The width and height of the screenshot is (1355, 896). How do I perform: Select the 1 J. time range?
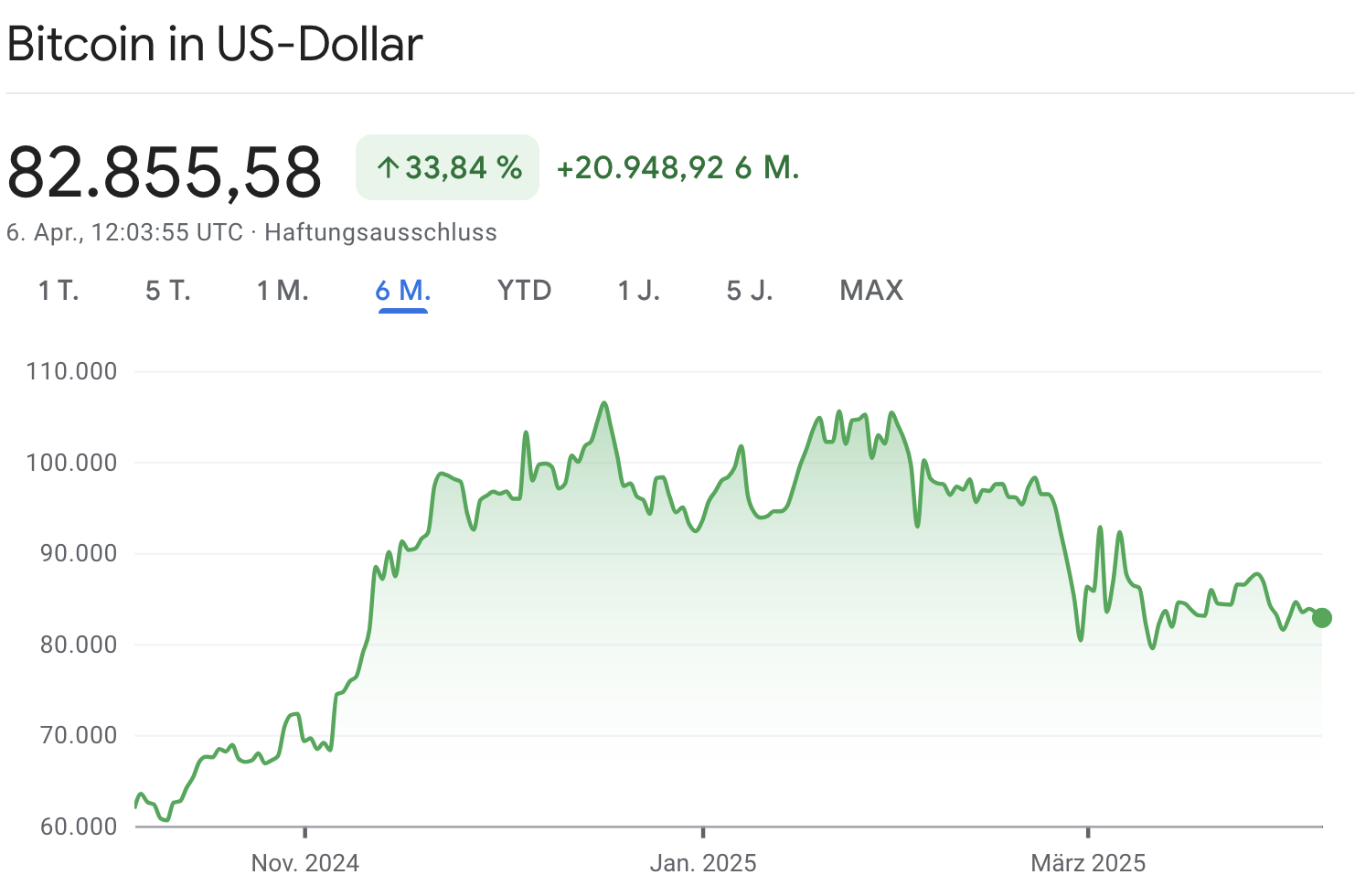638,291
